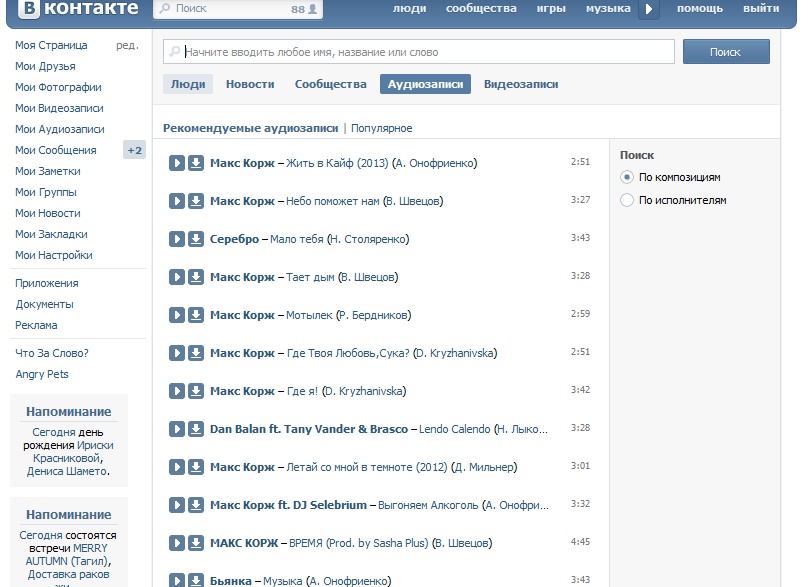The image size is (809, 587).
Task: Play the track Небо поможет нам
Action: (176, 201)
